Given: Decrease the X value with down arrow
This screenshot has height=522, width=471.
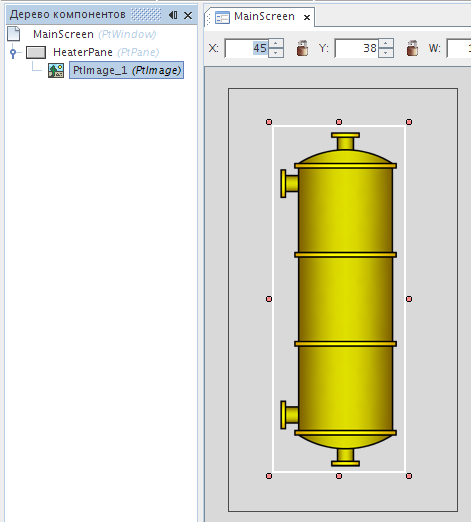Looking at the screenshot, I should (276, 53).
